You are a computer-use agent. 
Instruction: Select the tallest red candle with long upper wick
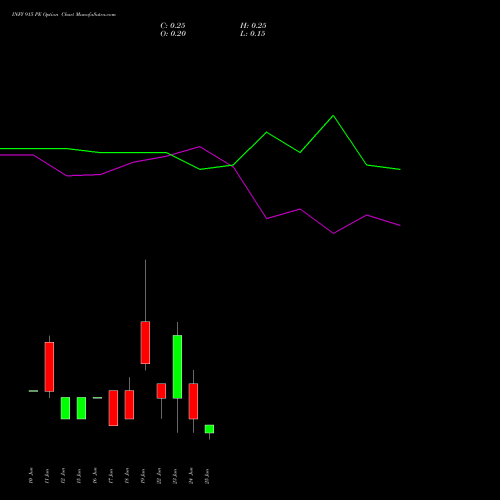pyautogui.click(x=145, y=342)
